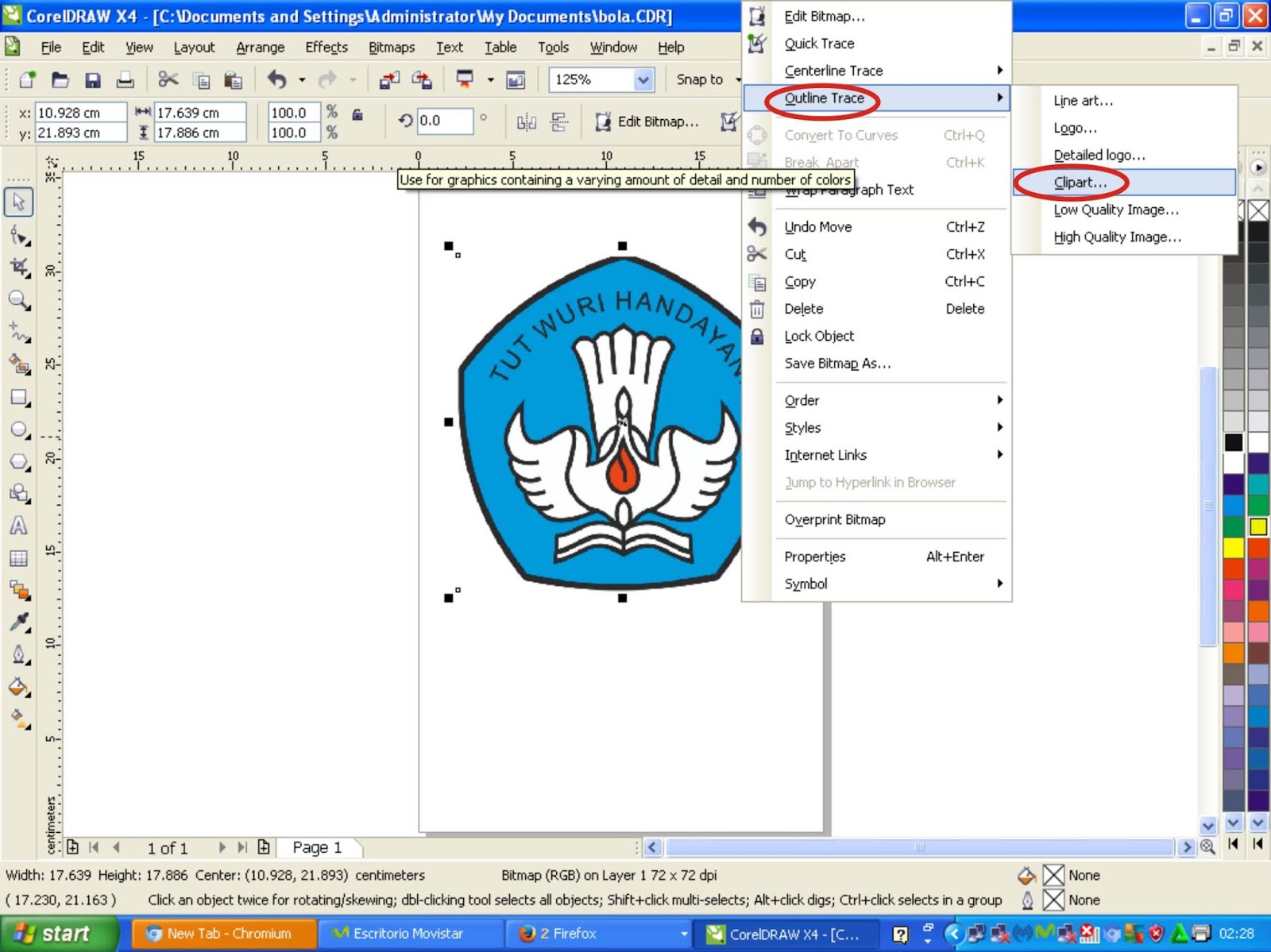Undo last action from toolbar
This screenshot has width=1271, height=952.
[x=276, y=79]
